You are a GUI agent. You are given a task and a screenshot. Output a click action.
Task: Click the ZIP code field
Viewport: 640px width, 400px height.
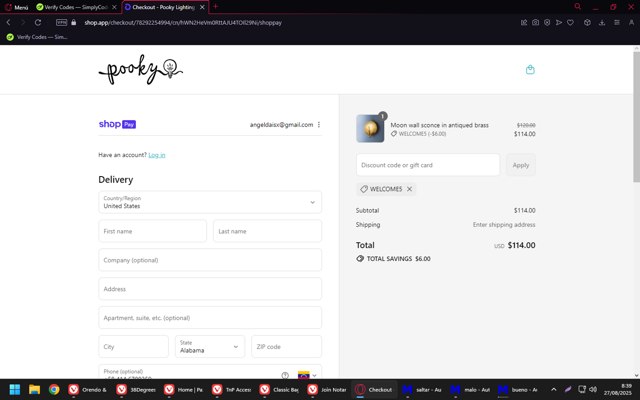[287, 347]
